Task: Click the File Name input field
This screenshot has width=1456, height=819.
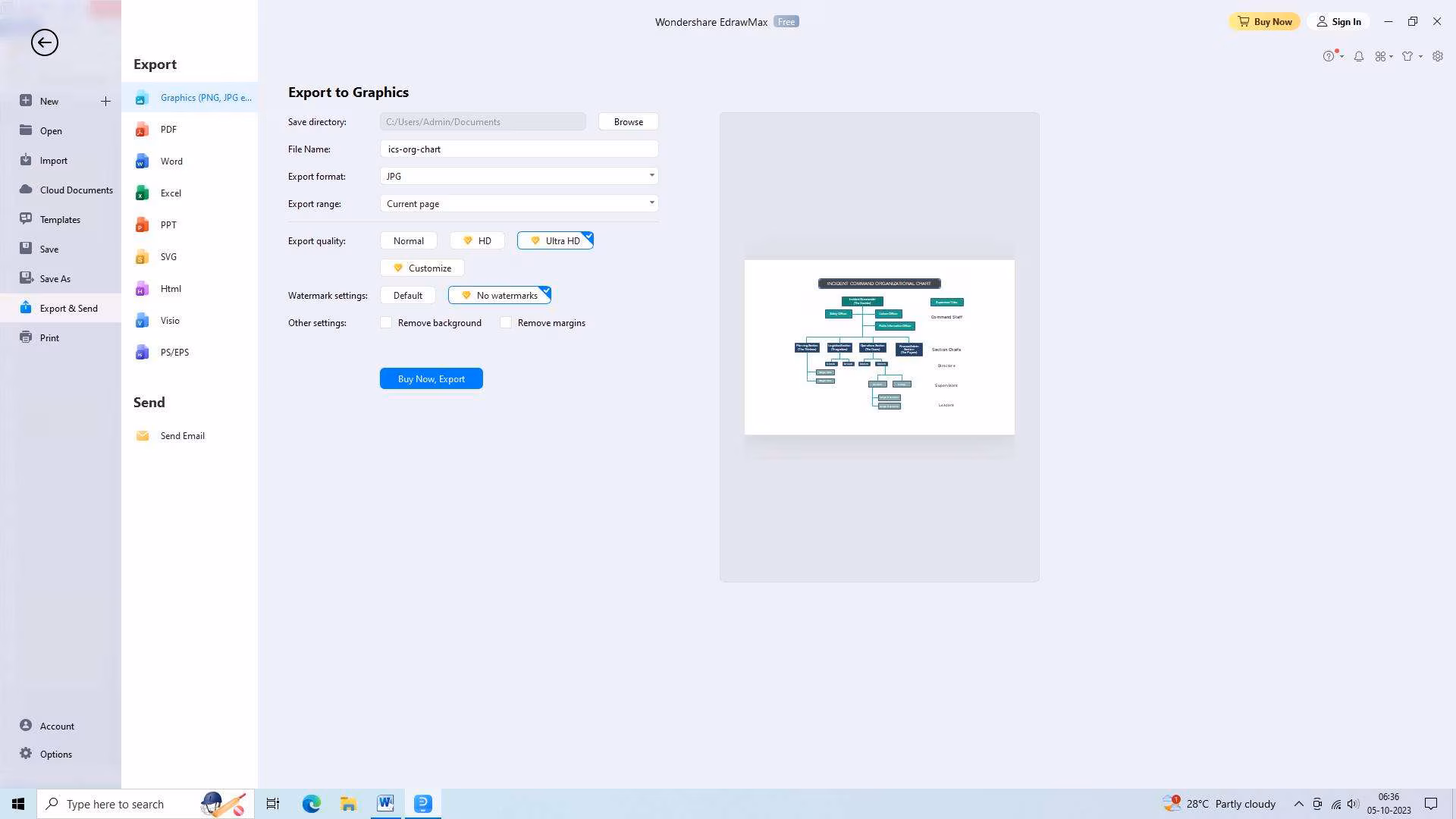Action: pos(519,149)
